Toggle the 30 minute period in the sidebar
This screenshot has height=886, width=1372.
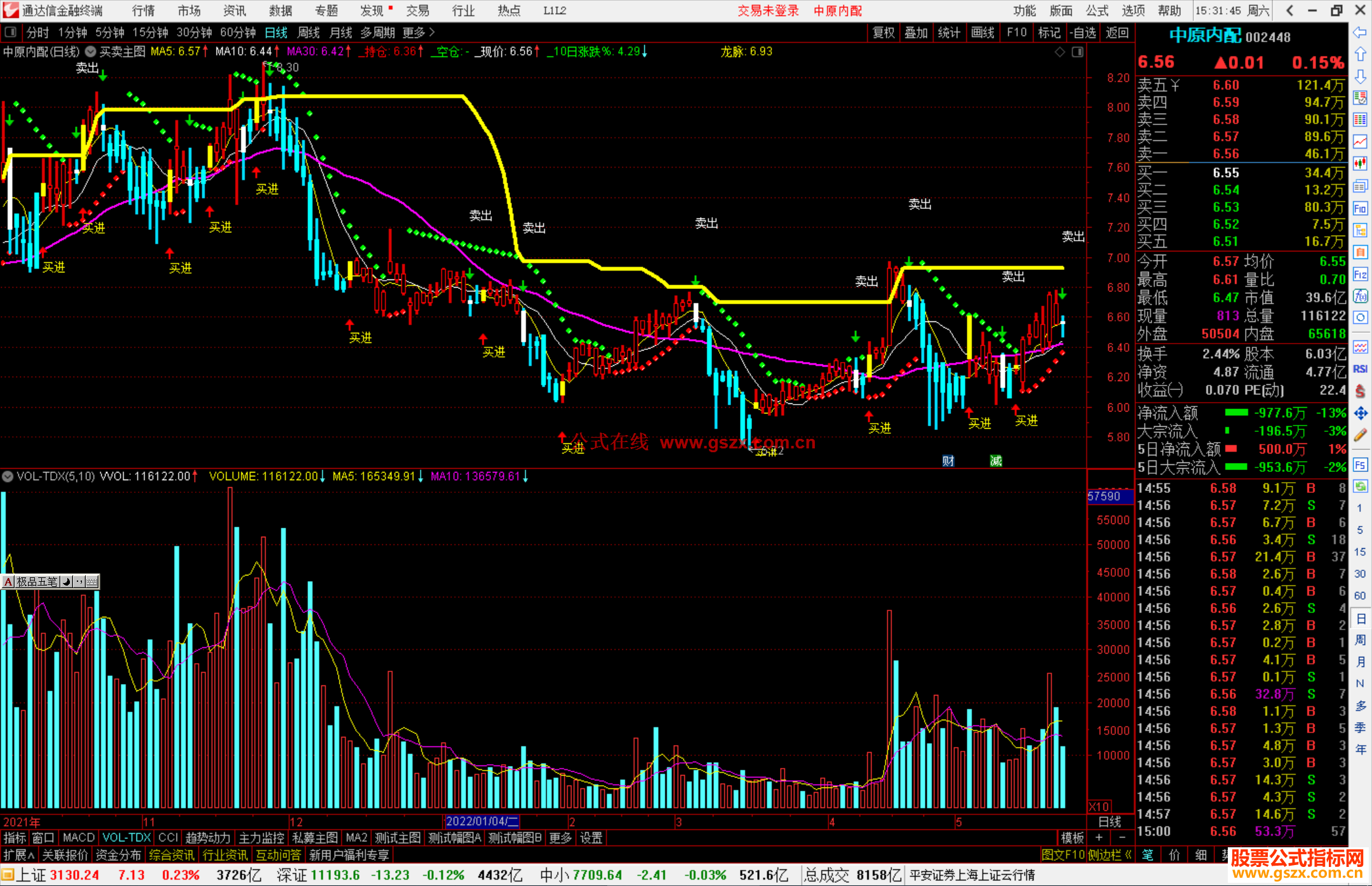pyautogui.click(x=1360, y=574)
